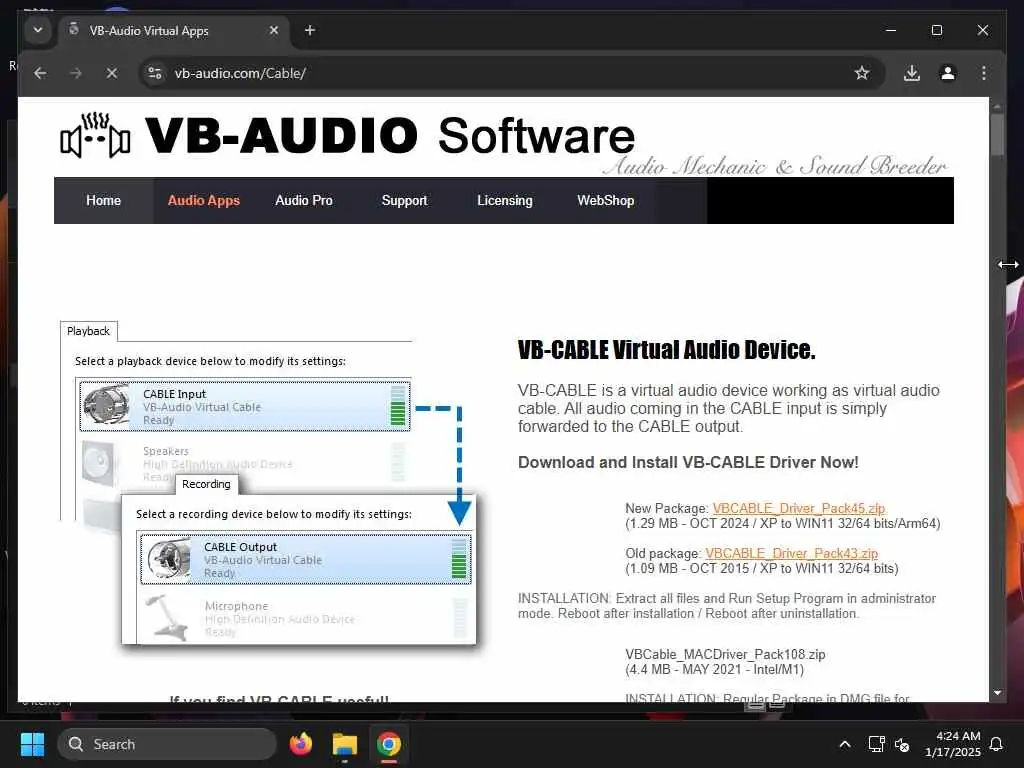The image size is (1024, 768).
Task: Open the clock and date panel
Action: [x=953, y=744]
